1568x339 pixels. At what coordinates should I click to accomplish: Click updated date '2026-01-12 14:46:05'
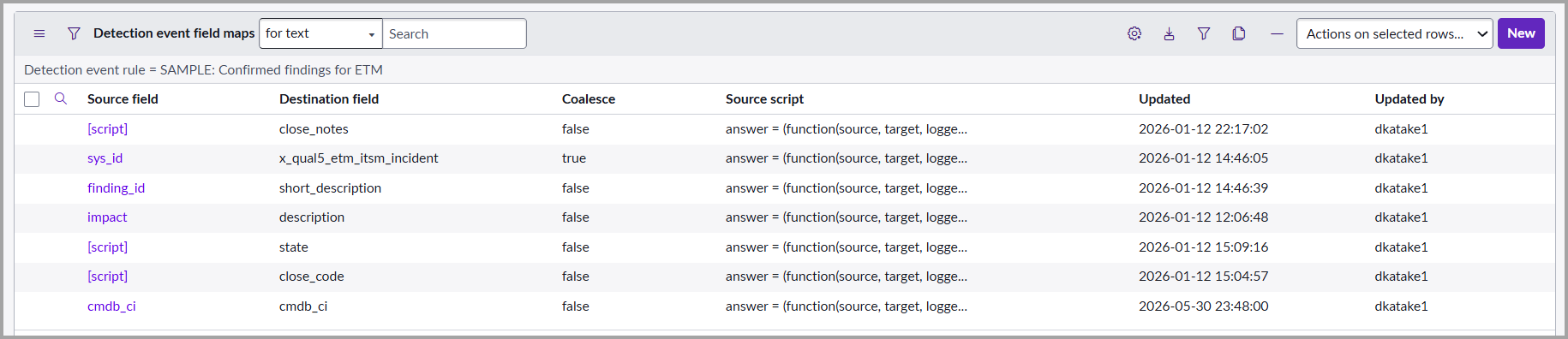coord(1203,158)
